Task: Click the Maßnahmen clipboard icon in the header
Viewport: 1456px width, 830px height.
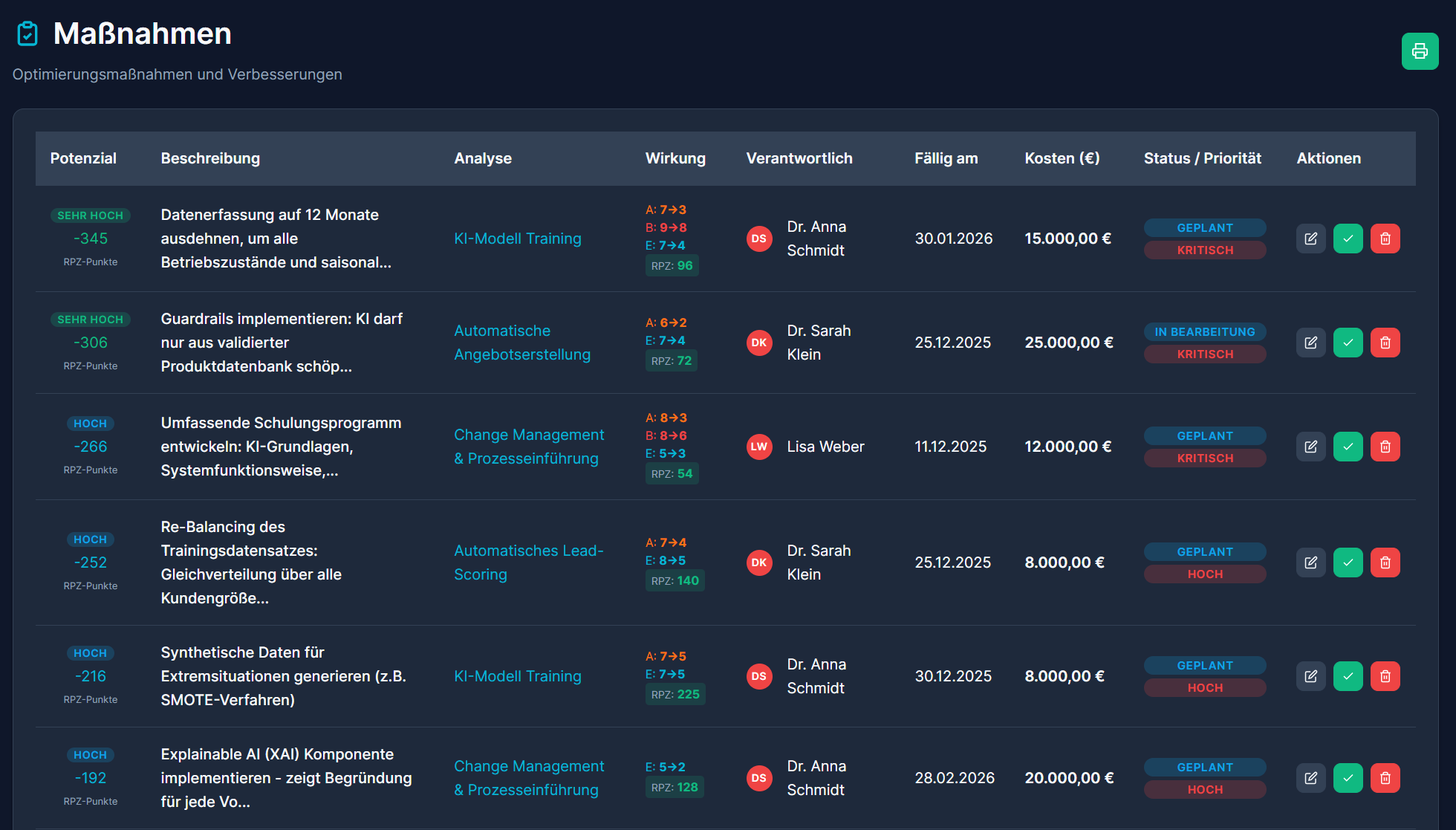Action: (x=27, y=33)
